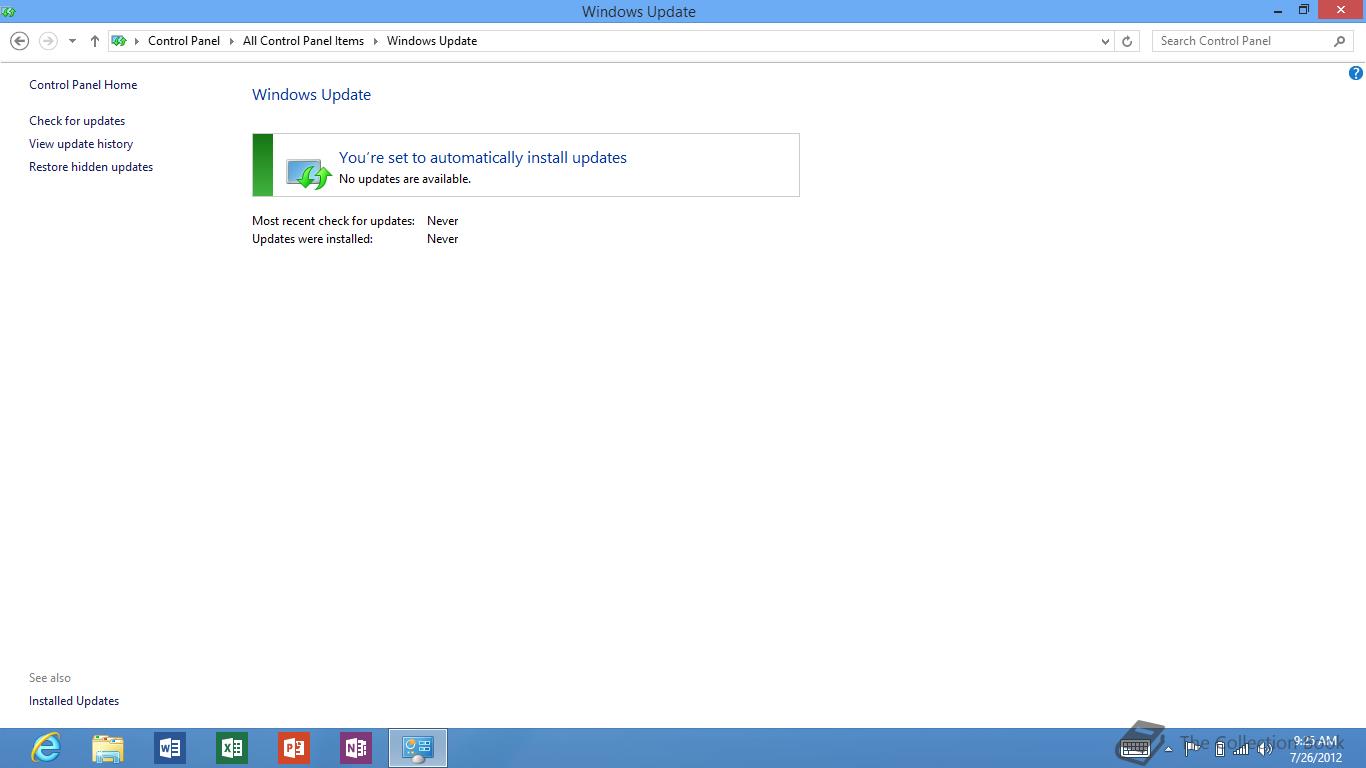Restore down the Windows Update window
Image resolution: width=1366 pixels, height=768 pixels.
(x=1304, y=10)
